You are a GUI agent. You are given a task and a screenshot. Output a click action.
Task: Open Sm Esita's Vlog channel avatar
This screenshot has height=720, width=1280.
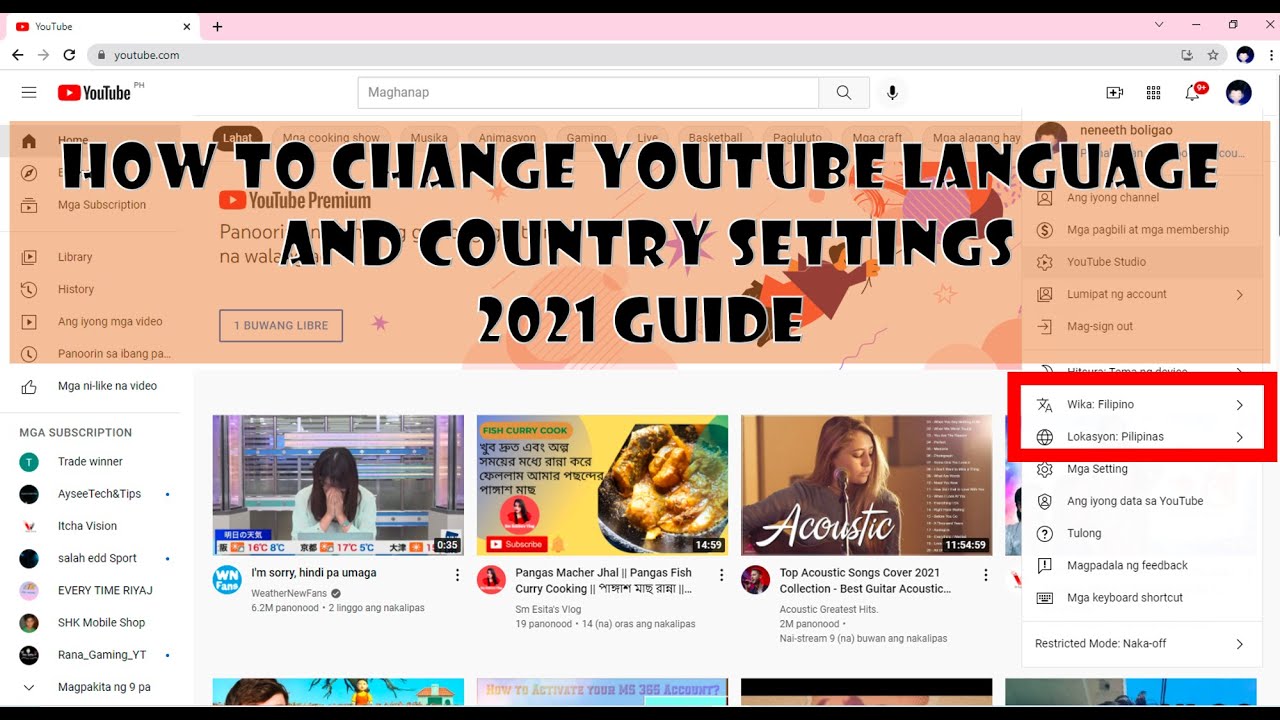click(491, 580)
